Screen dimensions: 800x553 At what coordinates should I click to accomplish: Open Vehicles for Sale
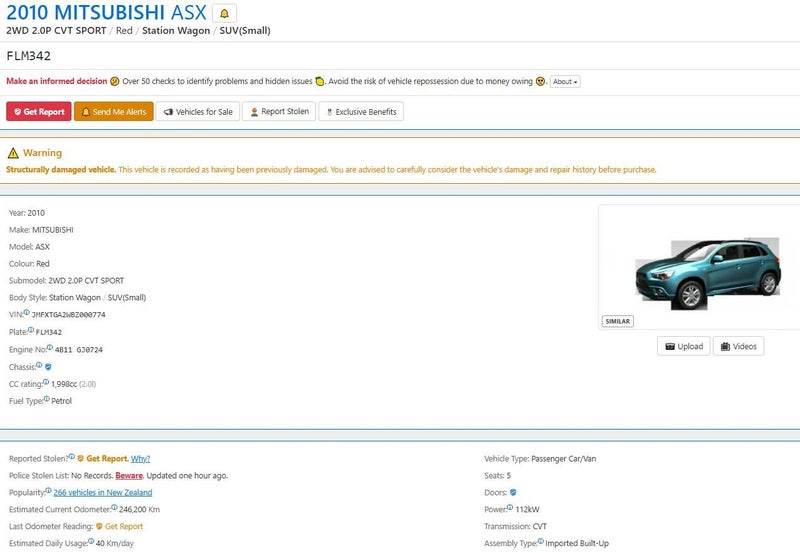pyautogui.click(x=197, y=112)
